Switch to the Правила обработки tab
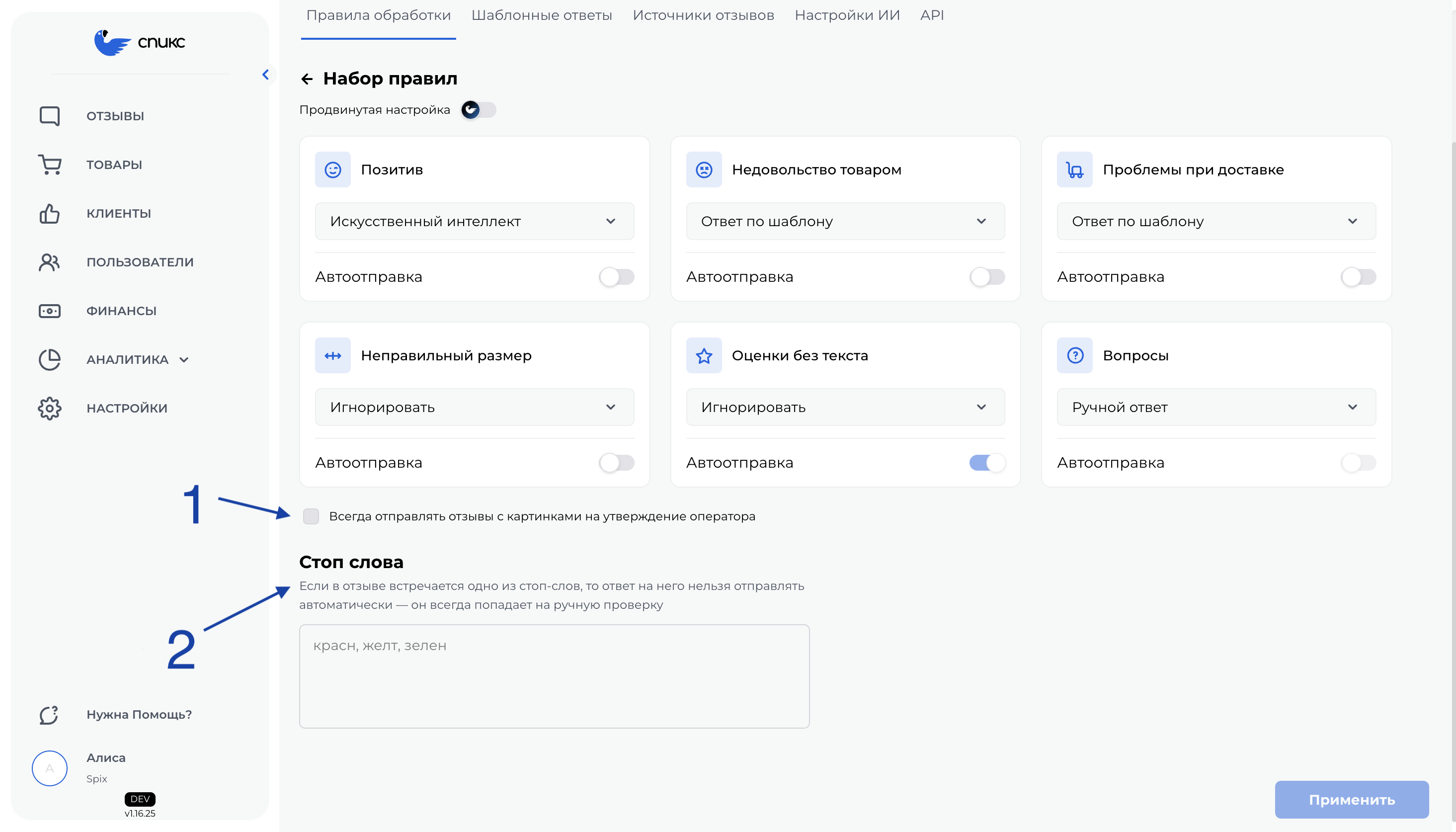Image resolution: width=1456 pixels, height=832 pixels. coord(378,15)
